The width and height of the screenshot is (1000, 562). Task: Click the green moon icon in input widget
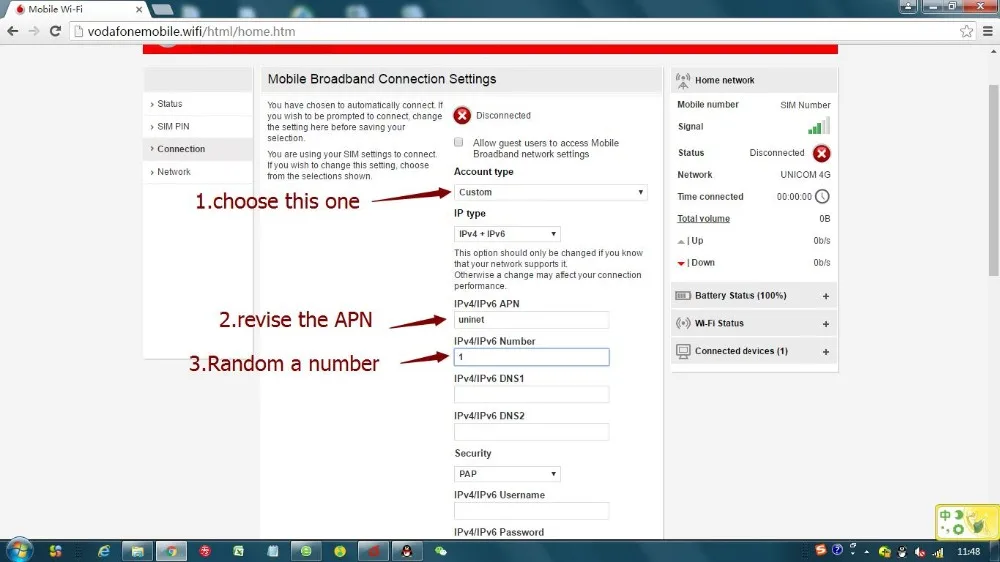959,515
